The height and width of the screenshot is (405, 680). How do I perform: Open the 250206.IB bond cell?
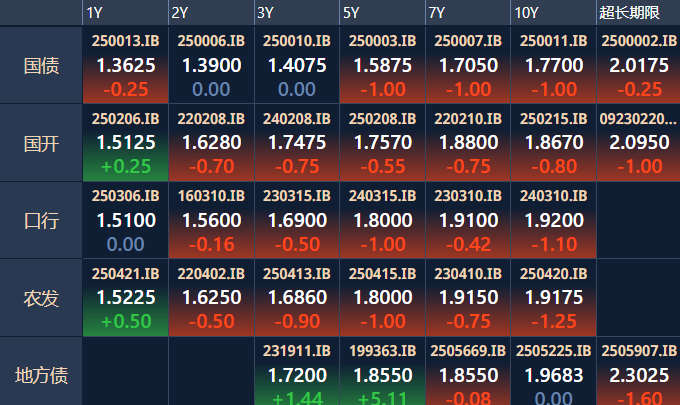click(125, 142)
